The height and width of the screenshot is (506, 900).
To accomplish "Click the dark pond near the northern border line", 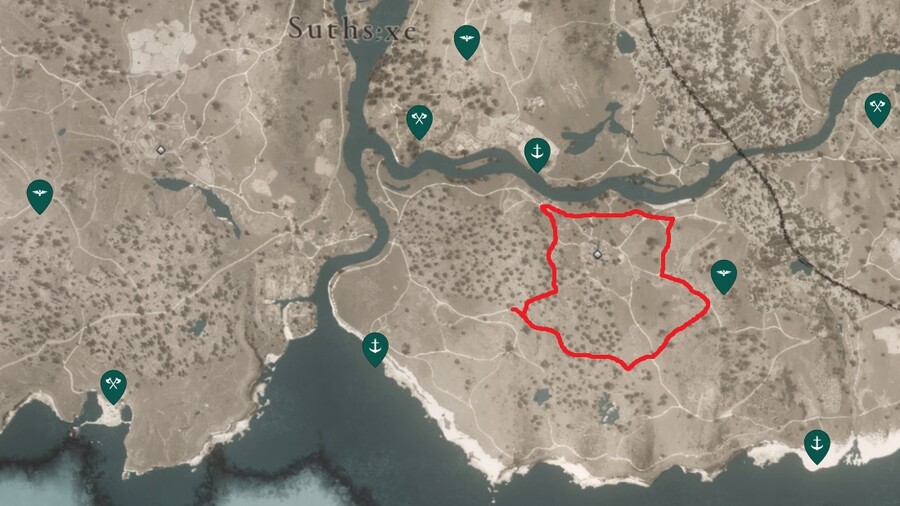I will click(625, 42).
